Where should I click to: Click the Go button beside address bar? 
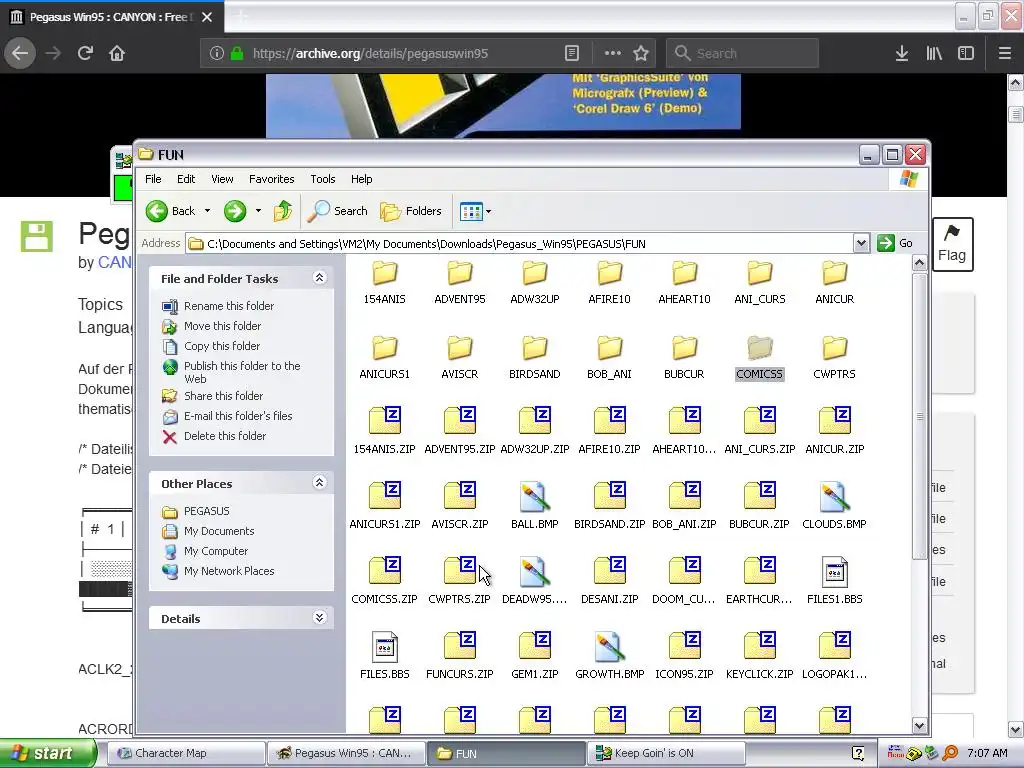(895, 244)
